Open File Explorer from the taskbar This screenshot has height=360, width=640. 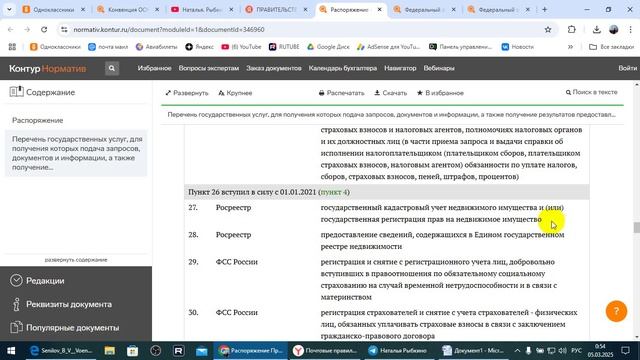coord(109,351)
